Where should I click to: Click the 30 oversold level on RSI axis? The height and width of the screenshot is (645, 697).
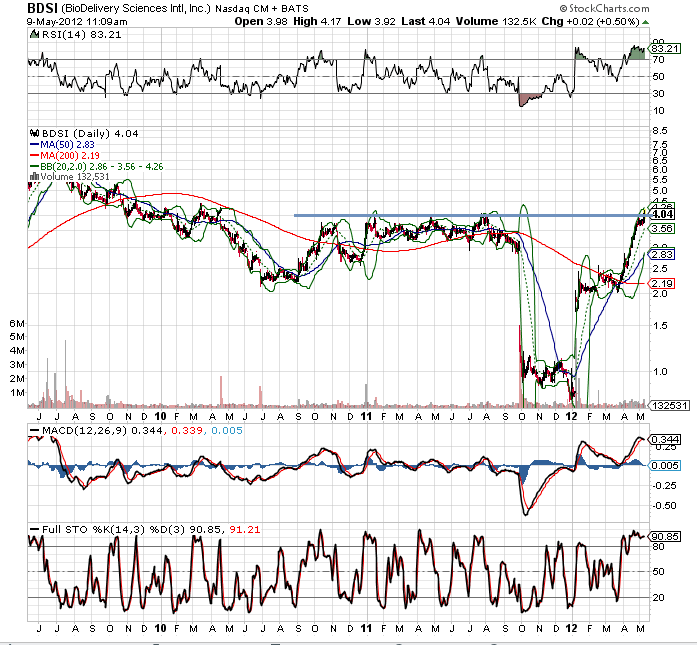[x=659, y=93]
